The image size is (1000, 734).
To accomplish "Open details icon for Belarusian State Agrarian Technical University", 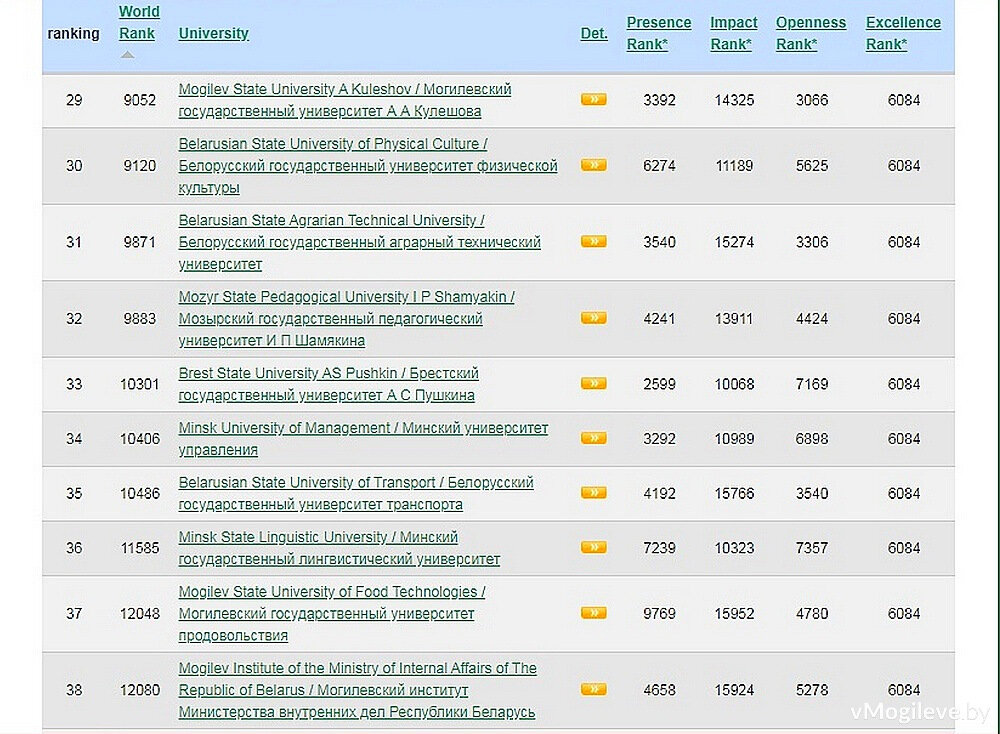I will tap(593, 242).
